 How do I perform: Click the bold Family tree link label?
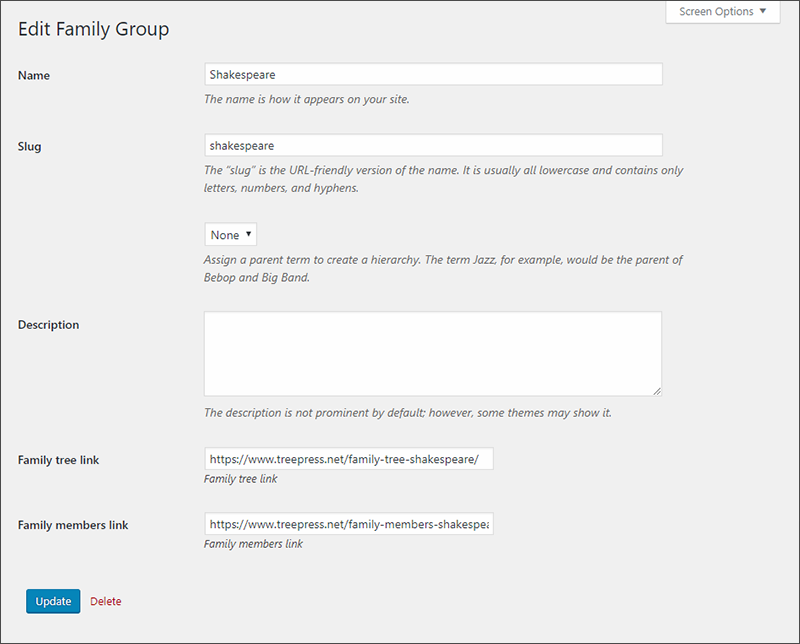(x=58, y=460)
